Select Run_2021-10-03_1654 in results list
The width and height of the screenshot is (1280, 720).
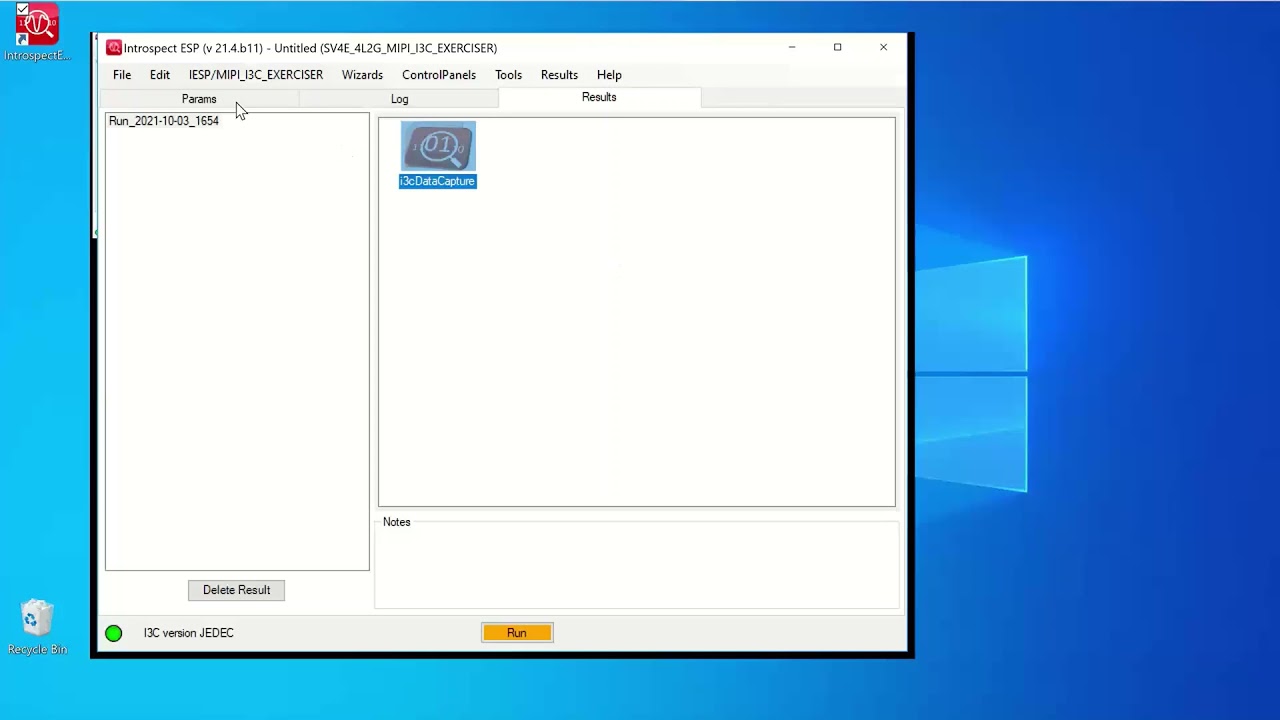163,121
